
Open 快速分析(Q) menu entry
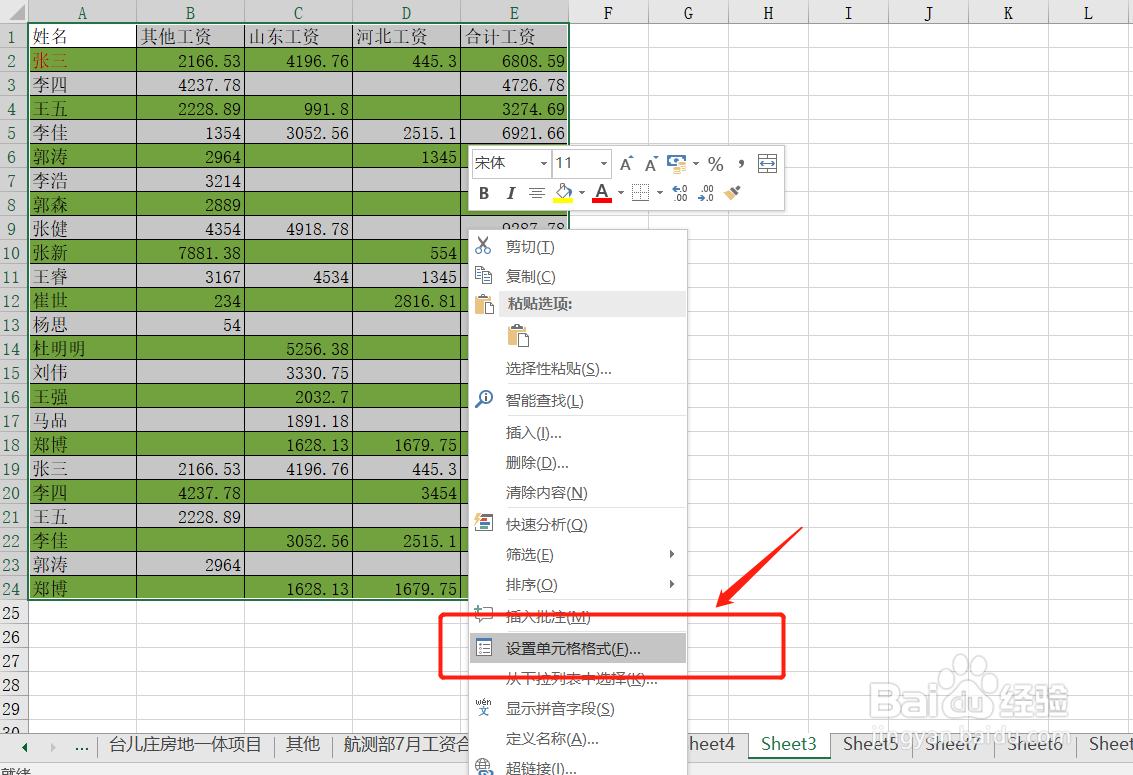pyautogui.click(x=577, y=524)
